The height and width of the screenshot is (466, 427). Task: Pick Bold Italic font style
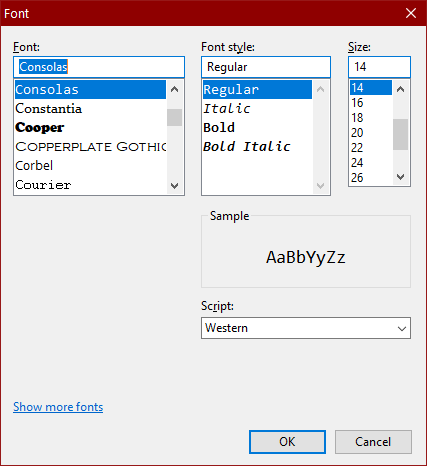[x=257, y=146]
